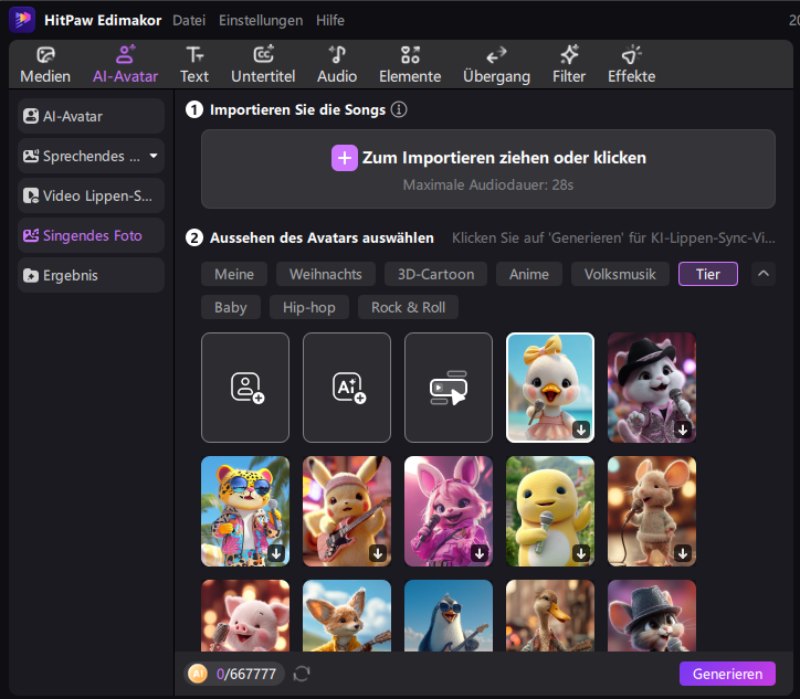Click the Generieren button
800x699 pixels.
[x=727, y=674]
